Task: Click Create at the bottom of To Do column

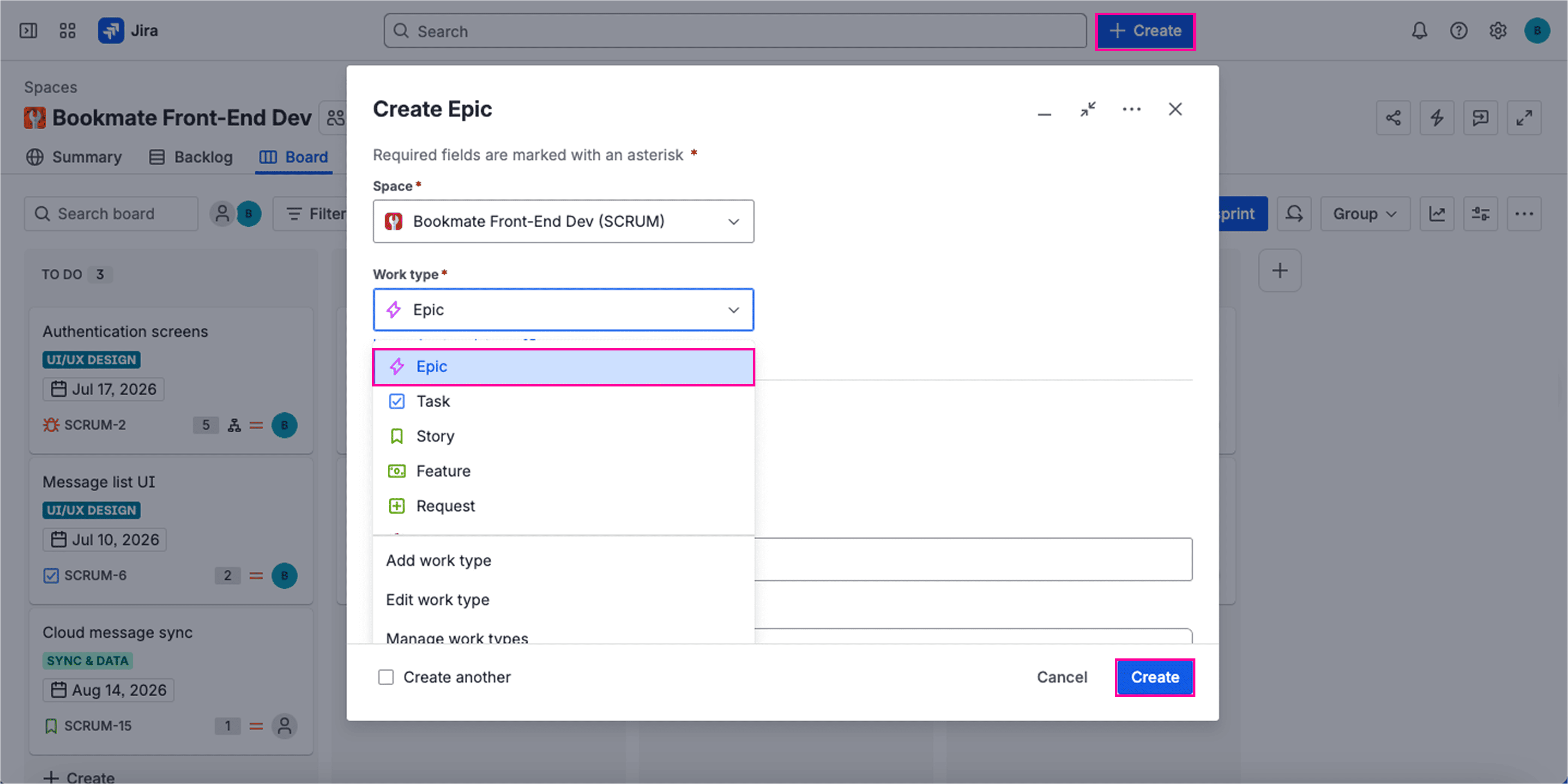Action: (78, 777)
